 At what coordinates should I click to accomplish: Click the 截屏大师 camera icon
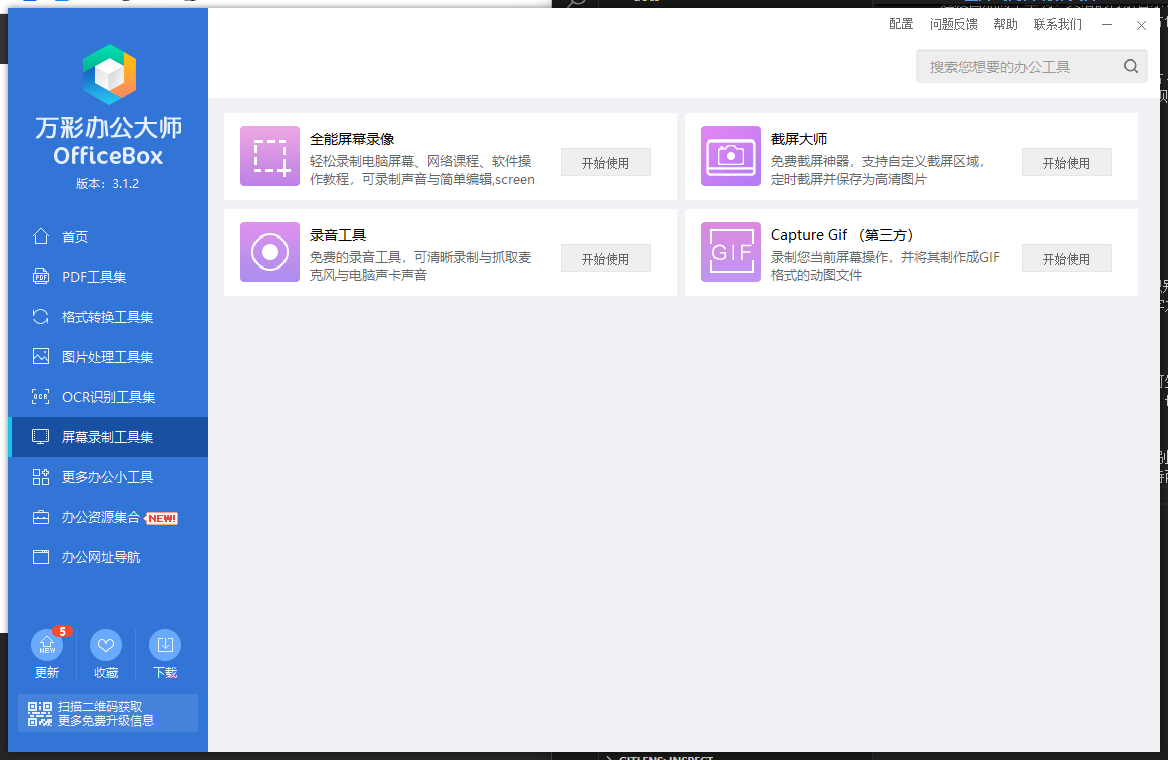click(731, 156)
